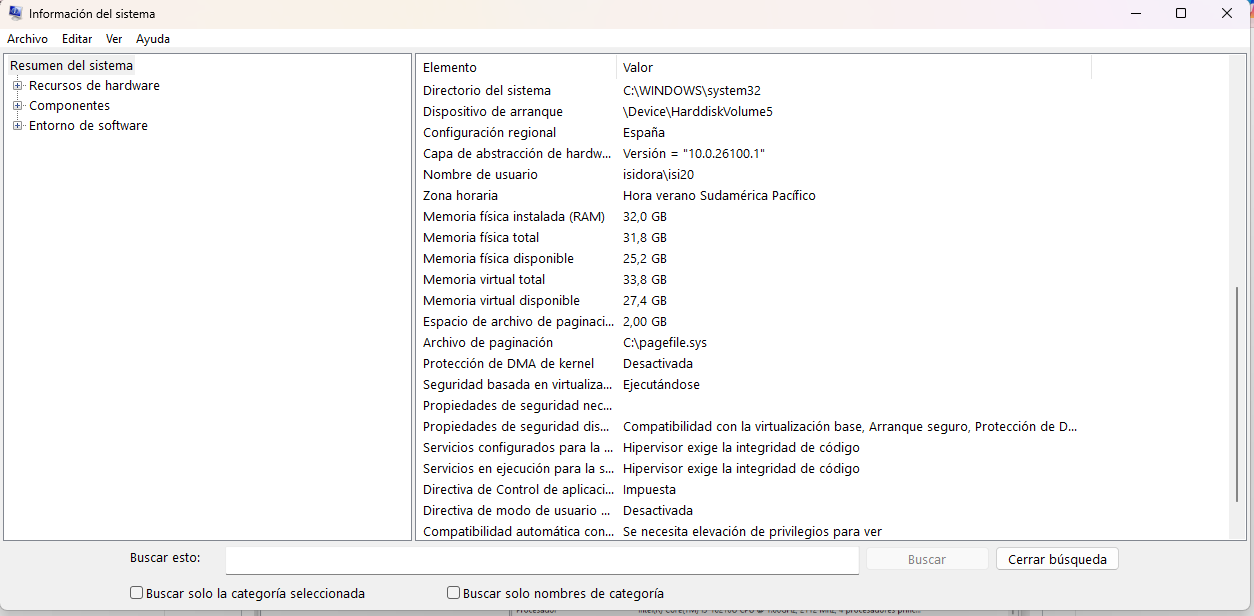Click the System Information app icon in title bar
The height and width of the screenshot is (616, 1254).
[16, 14]
